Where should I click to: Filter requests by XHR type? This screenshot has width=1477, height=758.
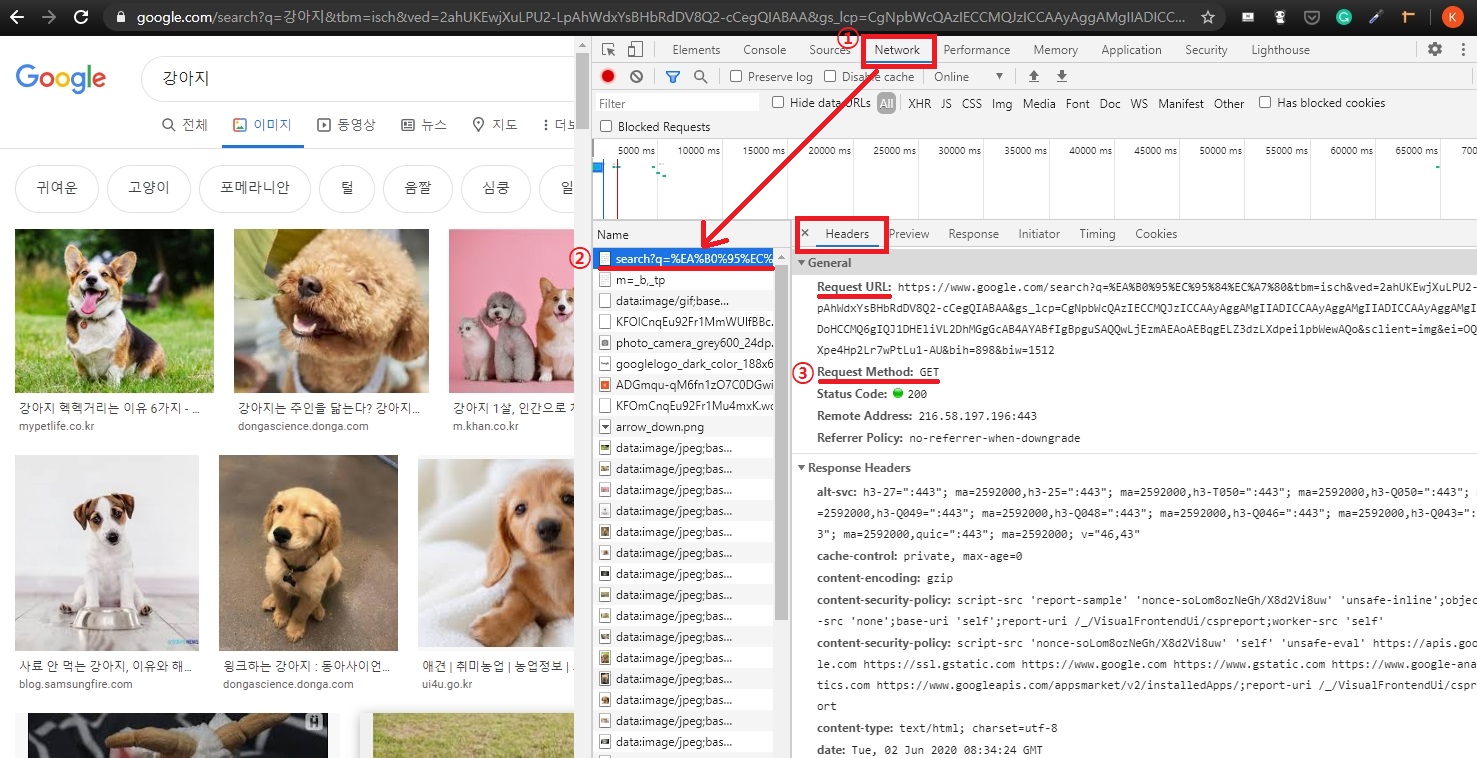(x=919, y=103)
